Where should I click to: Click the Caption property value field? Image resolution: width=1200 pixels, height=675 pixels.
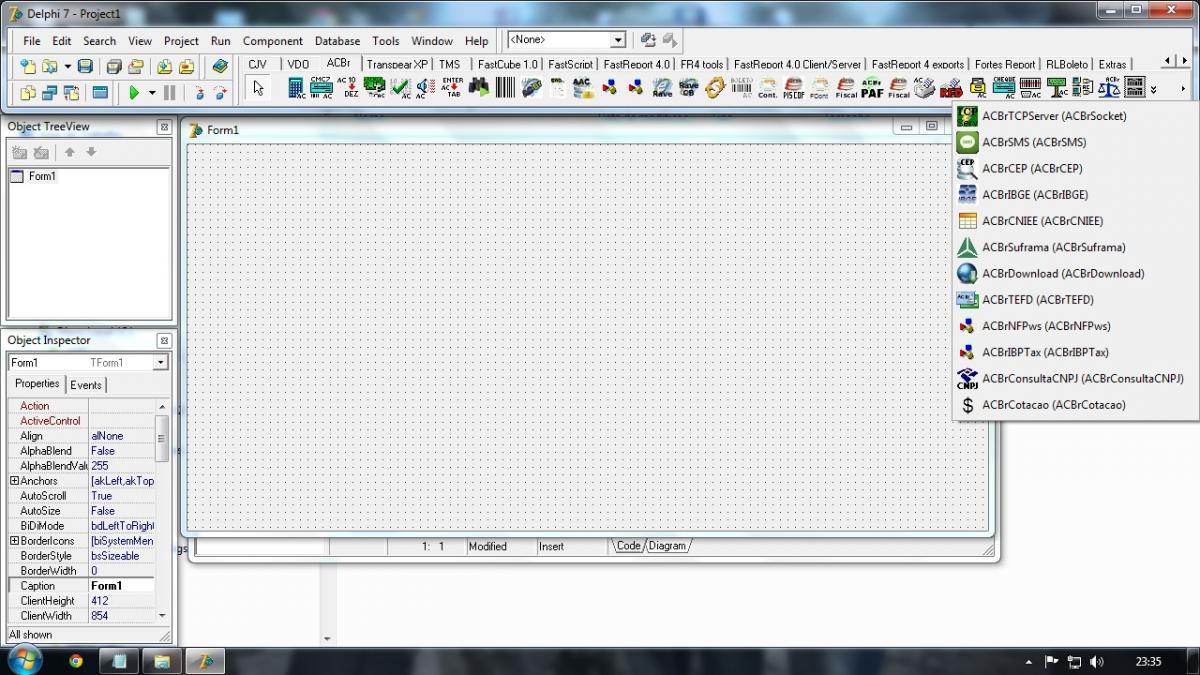(121, 586)
